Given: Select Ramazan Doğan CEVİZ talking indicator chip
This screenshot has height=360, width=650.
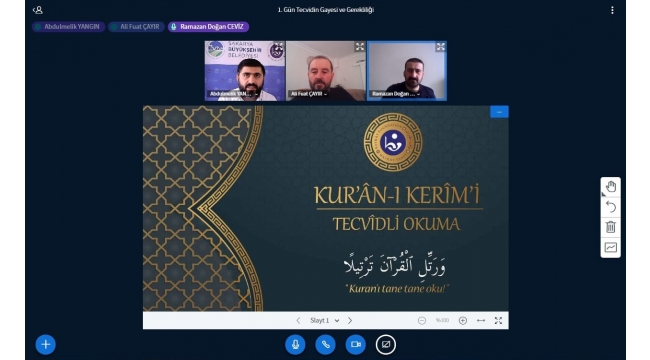Looking at the screenshot, I should [208, 27].
